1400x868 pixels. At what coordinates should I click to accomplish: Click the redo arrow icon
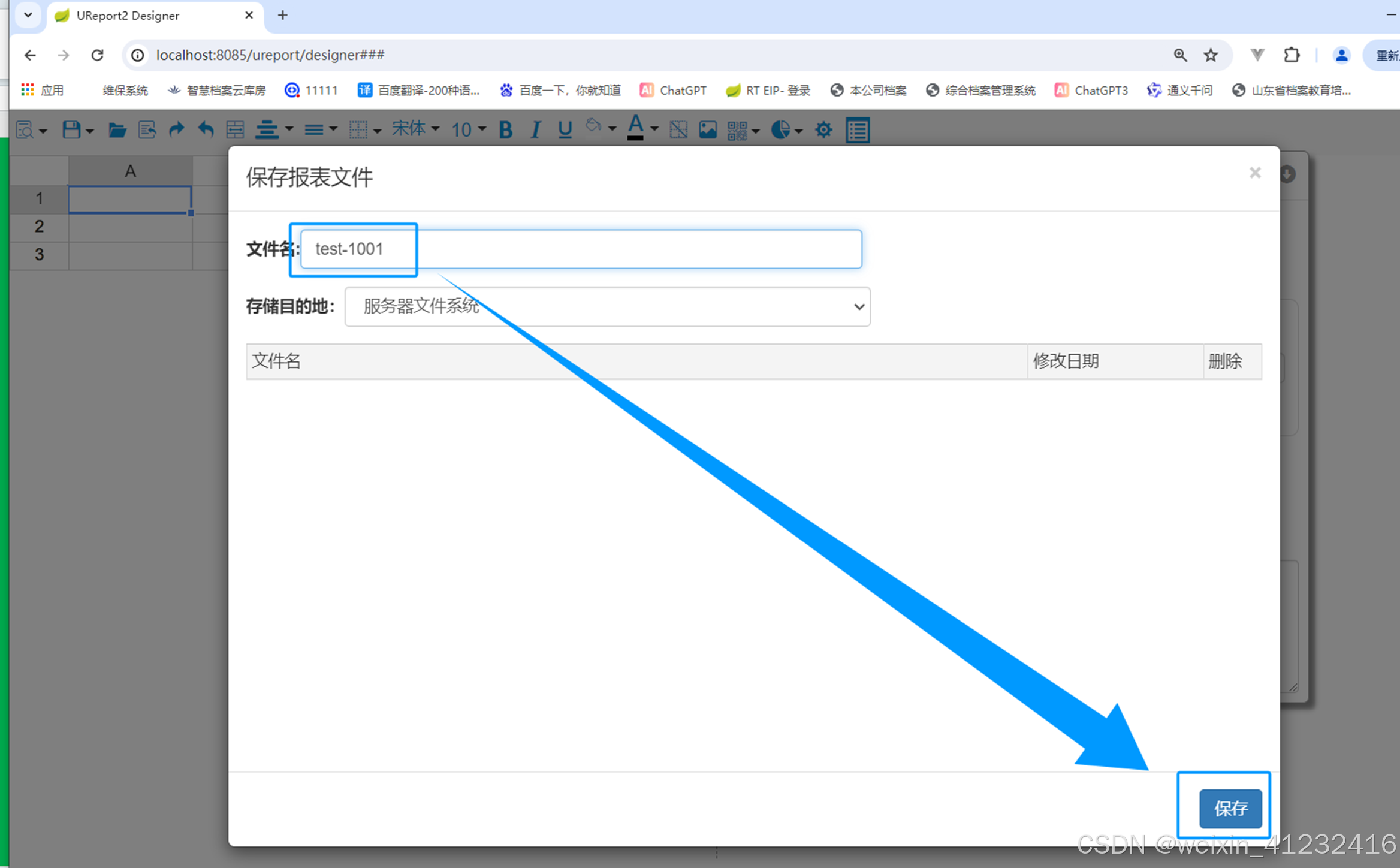(176, 129)
